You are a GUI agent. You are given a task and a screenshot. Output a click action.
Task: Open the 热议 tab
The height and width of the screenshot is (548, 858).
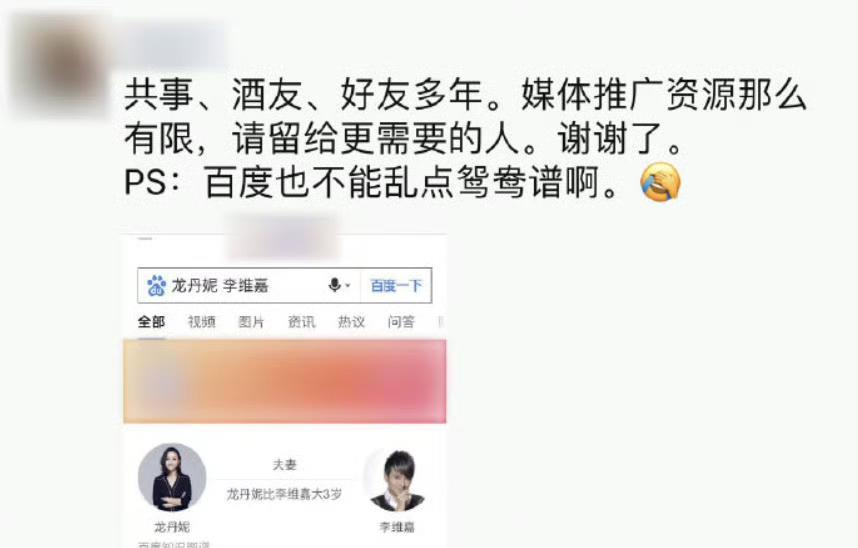pos(351,322)
